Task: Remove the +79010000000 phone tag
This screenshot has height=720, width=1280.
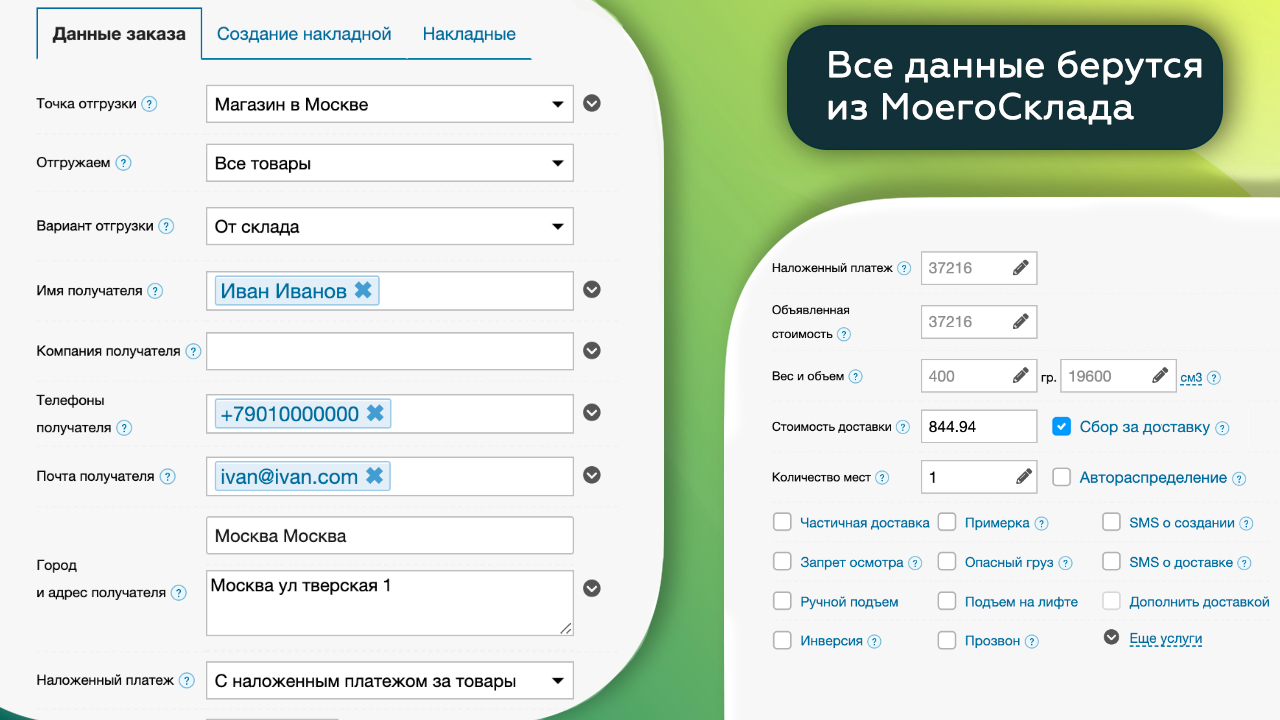Action: click(x=375, y=413)
